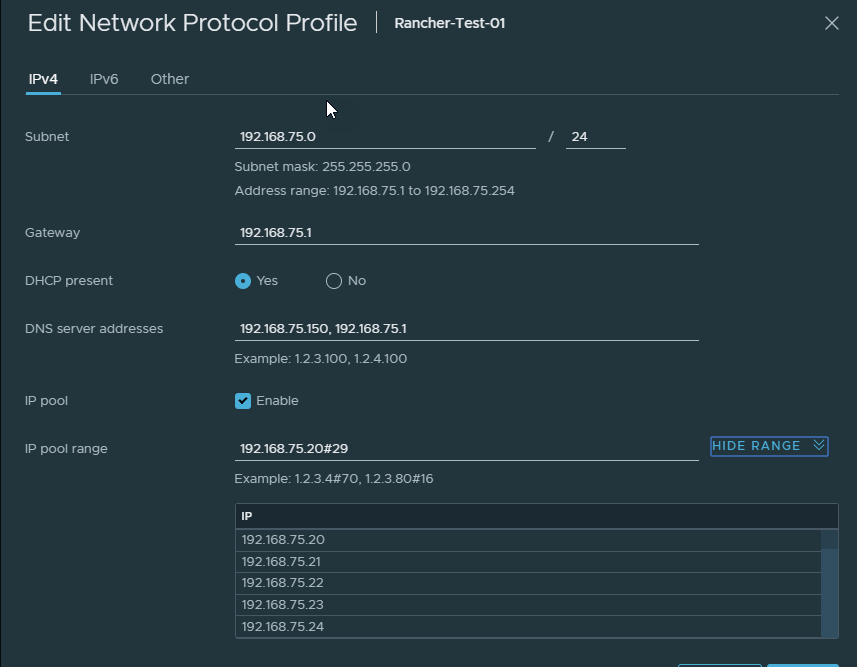Click the X to close the dialog
This screenshot has height=667, width=857.
coord(831,22)
